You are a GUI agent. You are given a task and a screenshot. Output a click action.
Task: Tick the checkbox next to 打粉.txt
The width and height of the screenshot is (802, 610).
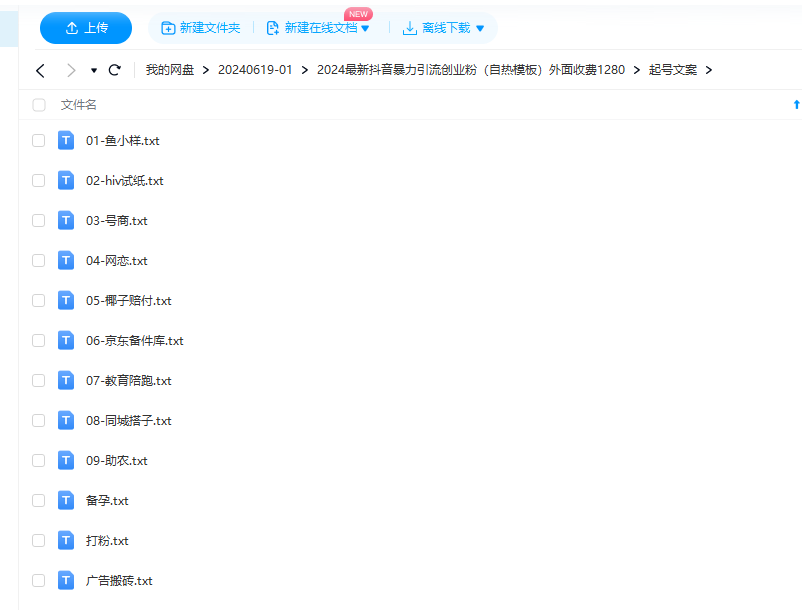click(x=39, y=541)
